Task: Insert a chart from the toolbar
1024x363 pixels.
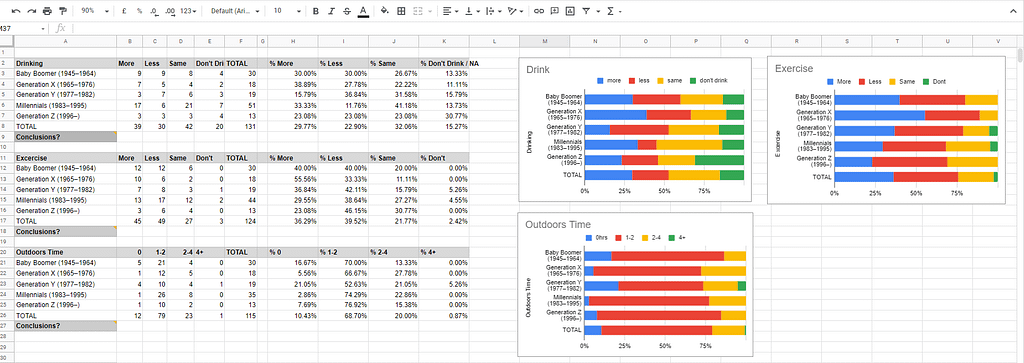Action: pos(570,11)
